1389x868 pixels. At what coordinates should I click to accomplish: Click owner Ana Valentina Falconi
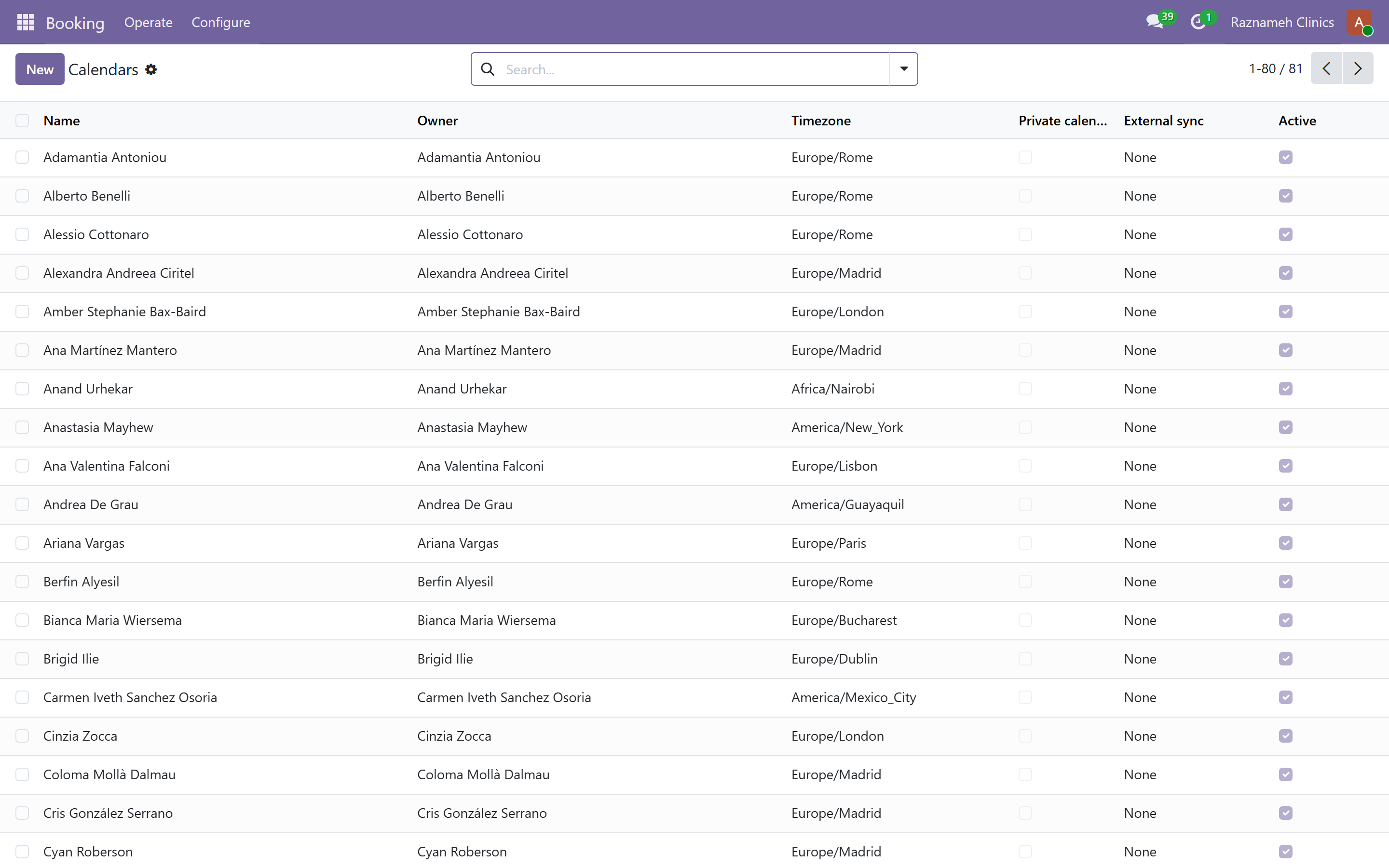point(480,466)
